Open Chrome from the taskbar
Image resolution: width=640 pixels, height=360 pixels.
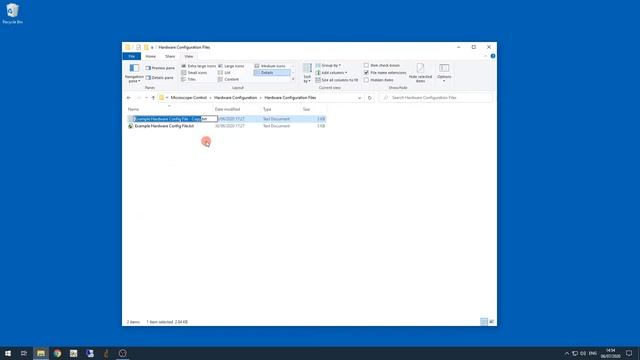point(57,353)
